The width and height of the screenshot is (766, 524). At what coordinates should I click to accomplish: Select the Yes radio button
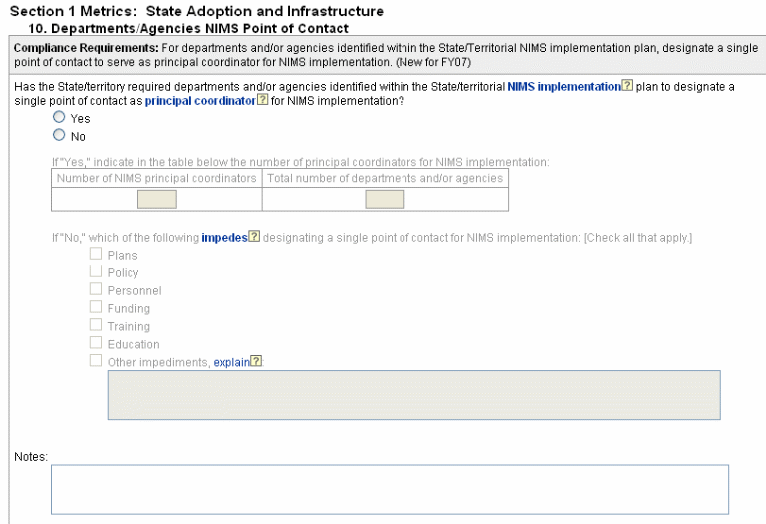[x=59, y=118]
